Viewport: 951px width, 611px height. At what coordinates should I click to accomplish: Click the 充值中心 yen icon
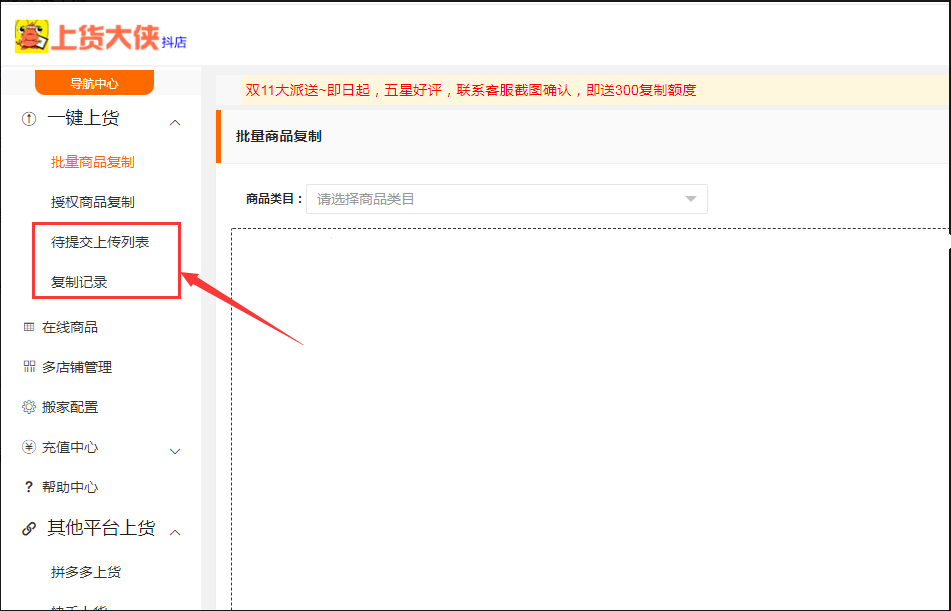[x=29, y=447]
